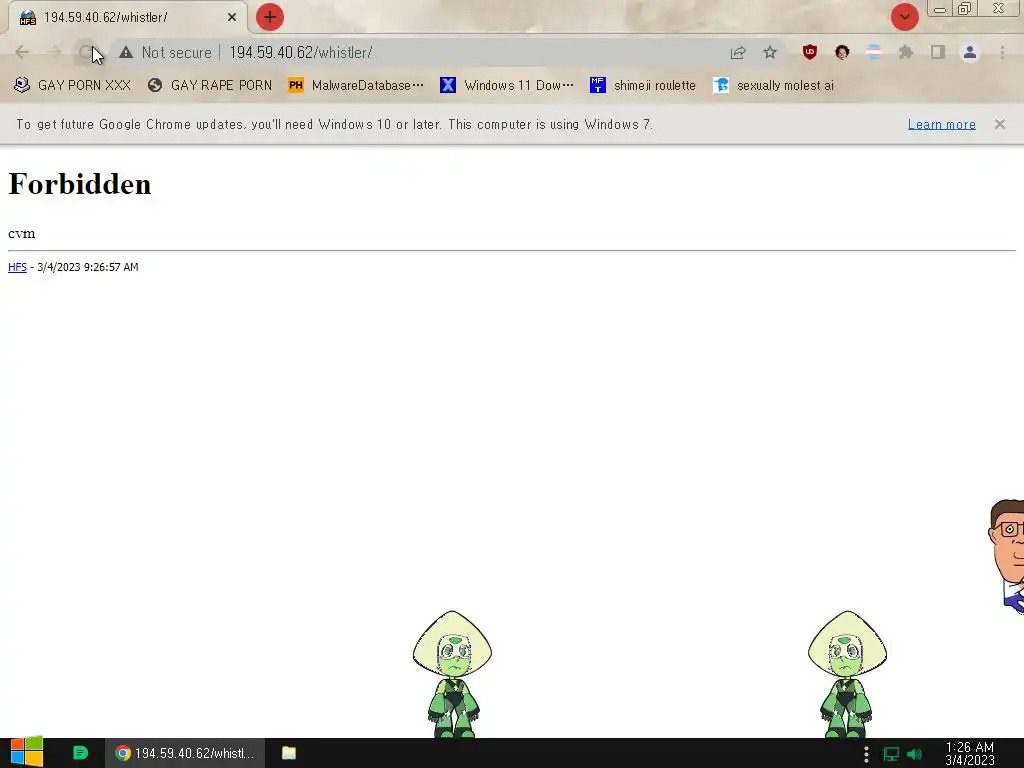This screenshot has width=1024, height=768.
Task: Open the taskbar clock 1:26 AM
Action: pos(970,753)
